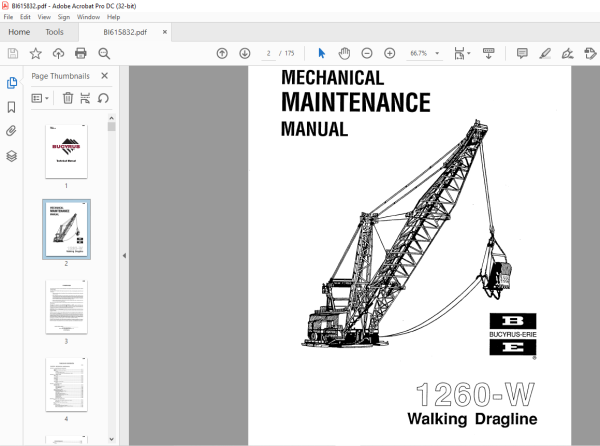This screenshot has height=446, width=600.
Task: Delete selected page with trash icon
Action: 68,98
